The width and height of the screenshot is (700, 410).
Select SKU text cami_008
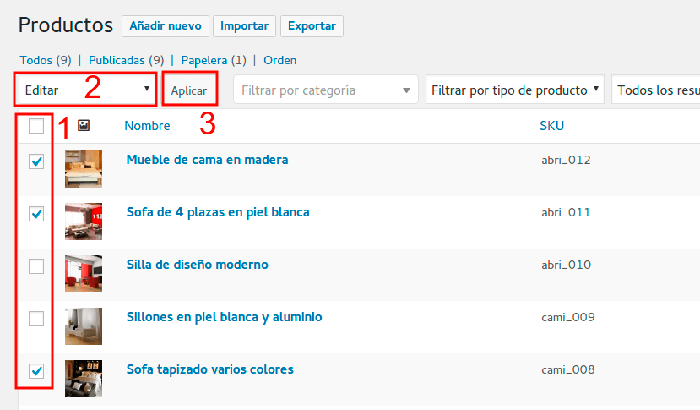coord(568,370)
